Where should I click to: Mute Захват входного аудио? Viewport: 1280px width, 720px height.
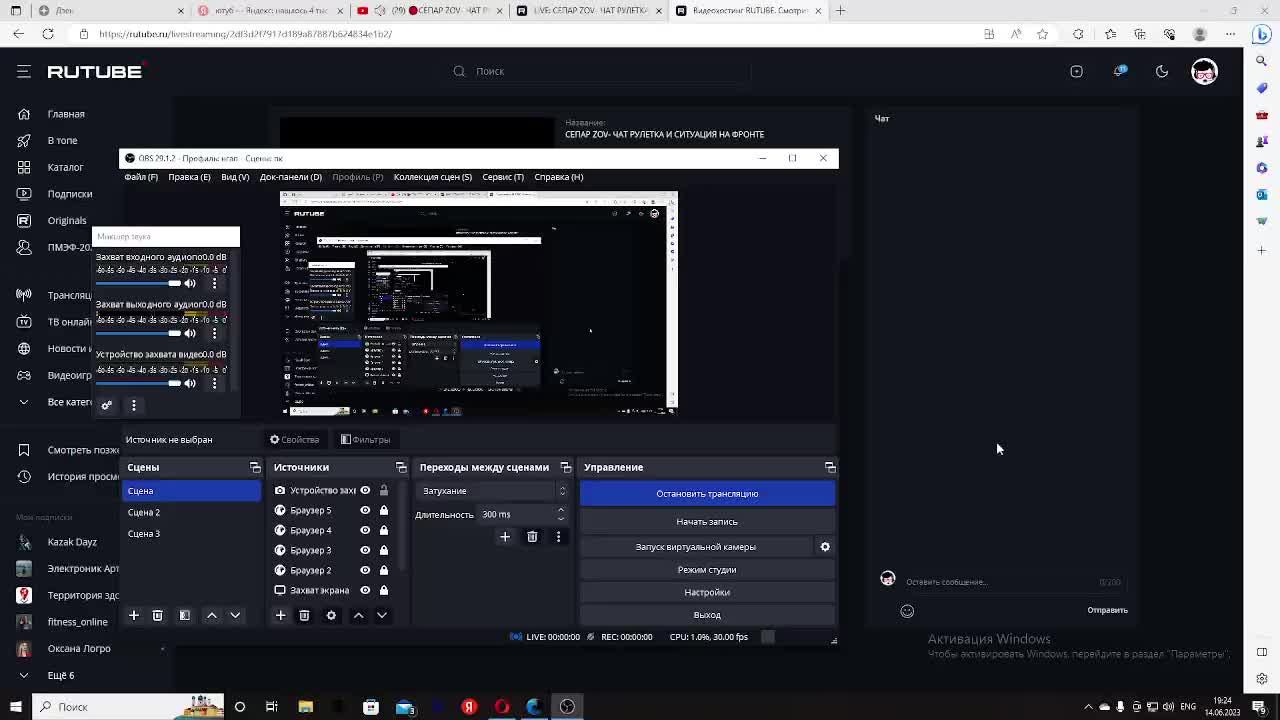pos(190,283)
